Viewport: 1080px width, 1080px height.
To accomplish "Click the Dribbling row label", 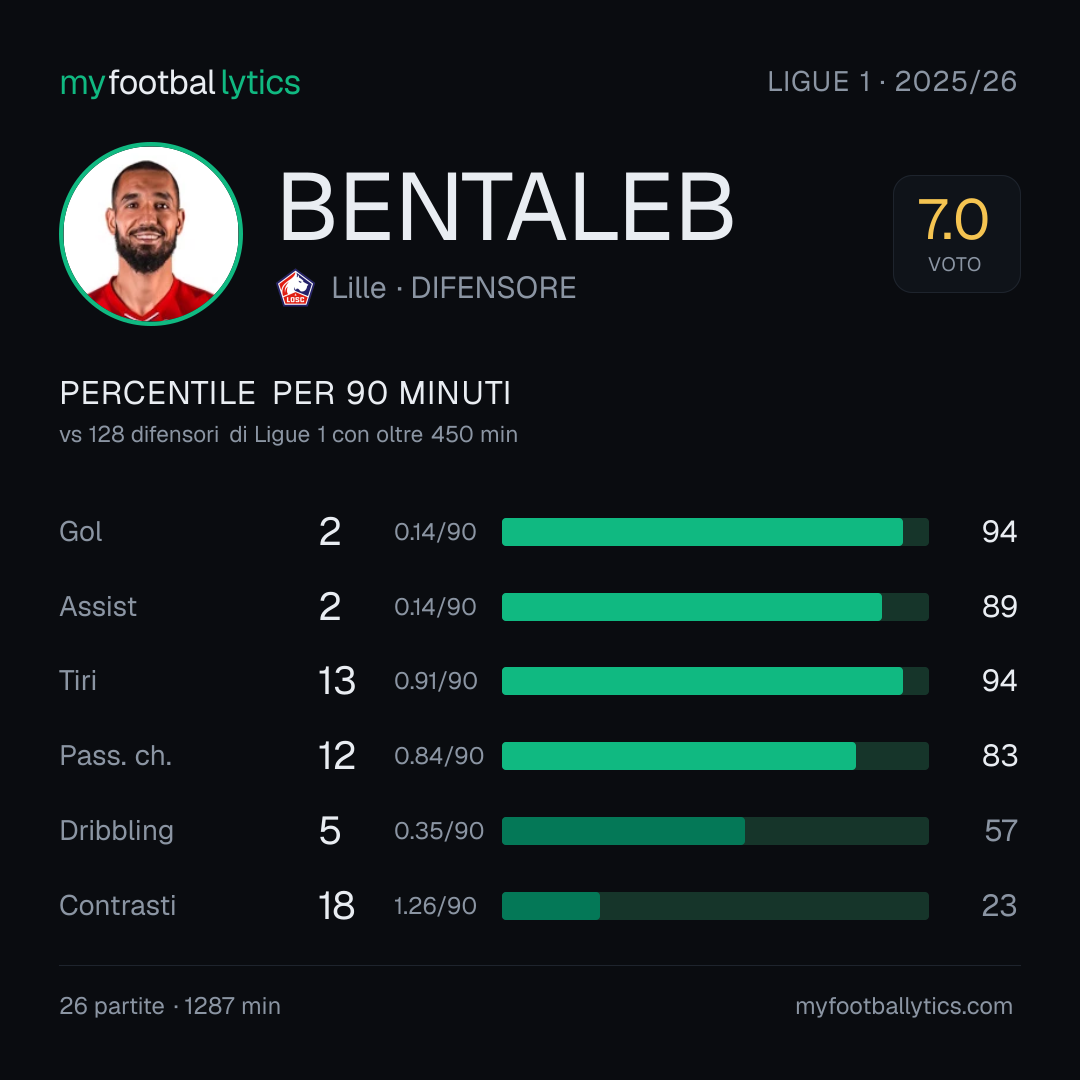I will tap(116, 831).
